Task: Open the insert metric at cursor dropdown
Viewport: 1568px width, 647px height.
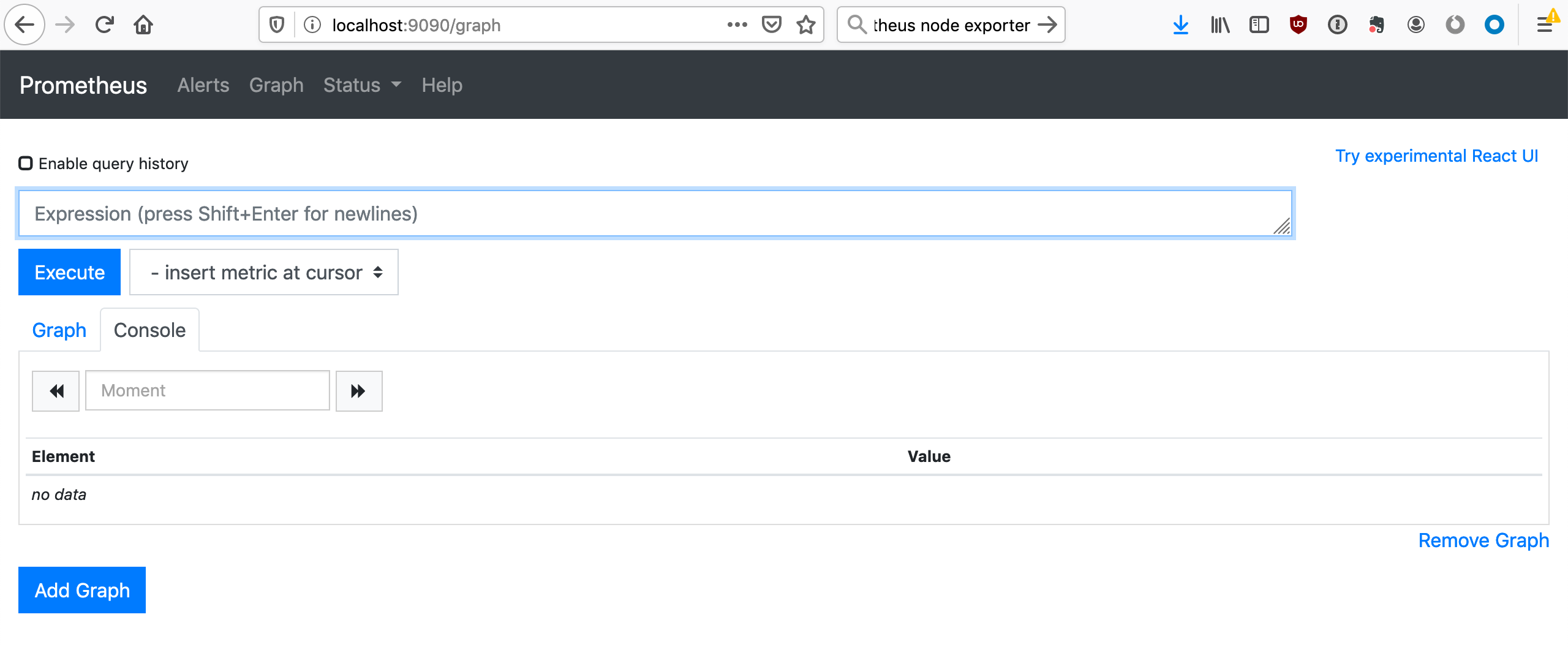Action: tap(264, 272)
